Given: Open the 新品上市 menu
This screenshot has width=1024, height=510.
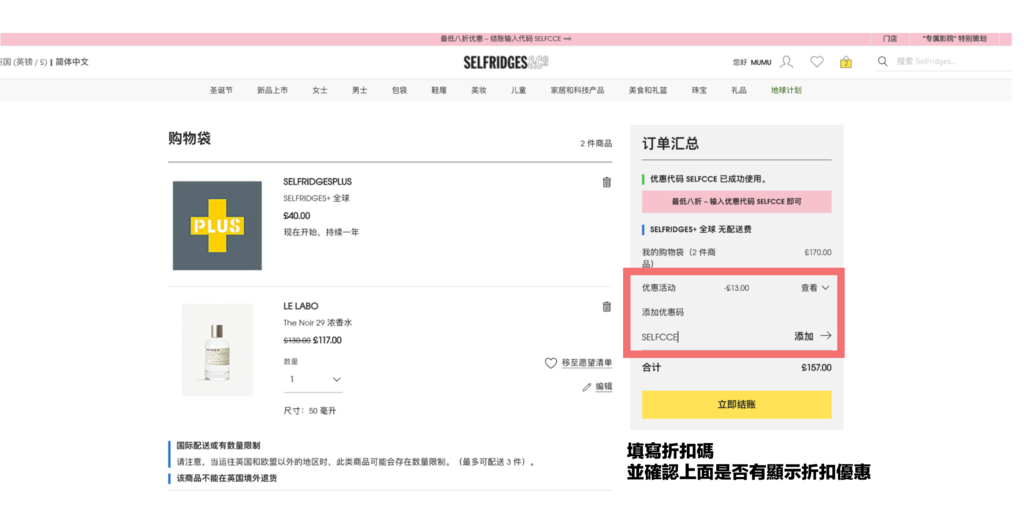Looking at the screenshot, I should (x=272, y=91).
